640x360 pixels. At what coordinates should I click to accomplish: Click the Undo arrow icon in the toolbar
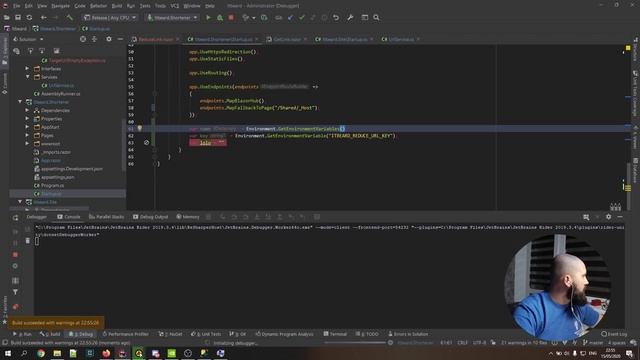tap(336, 18)
